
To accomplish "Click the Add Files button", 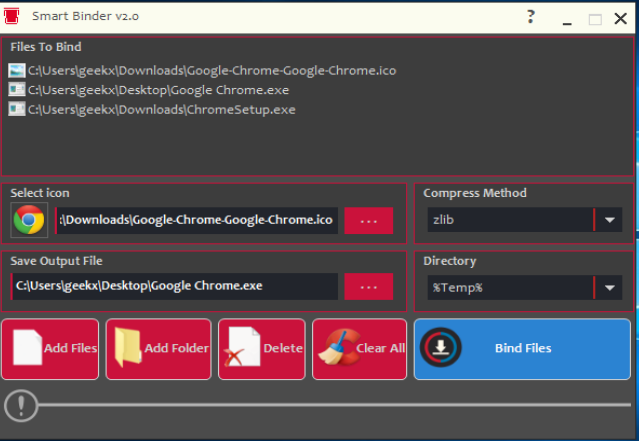I will click(x=50, y=349).
